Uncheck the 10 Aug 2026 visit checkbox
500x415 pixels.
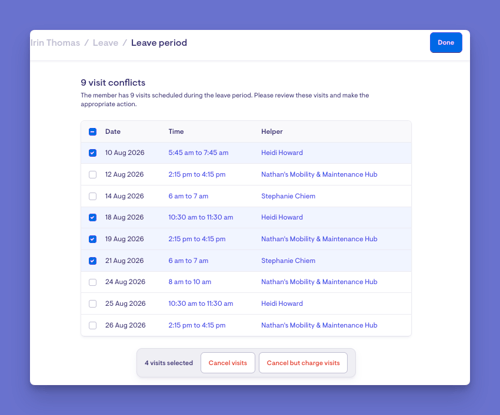(93, 153)
